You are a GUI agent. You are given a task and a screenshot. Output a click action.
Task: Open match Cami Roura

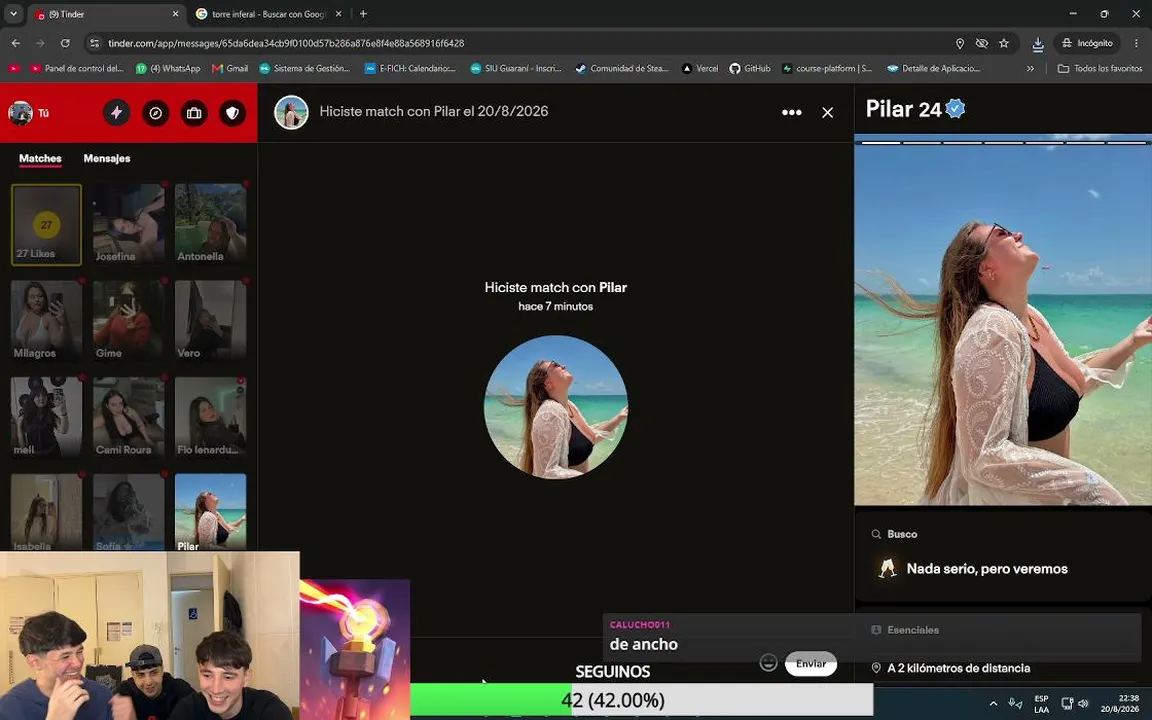coord(129,417)
